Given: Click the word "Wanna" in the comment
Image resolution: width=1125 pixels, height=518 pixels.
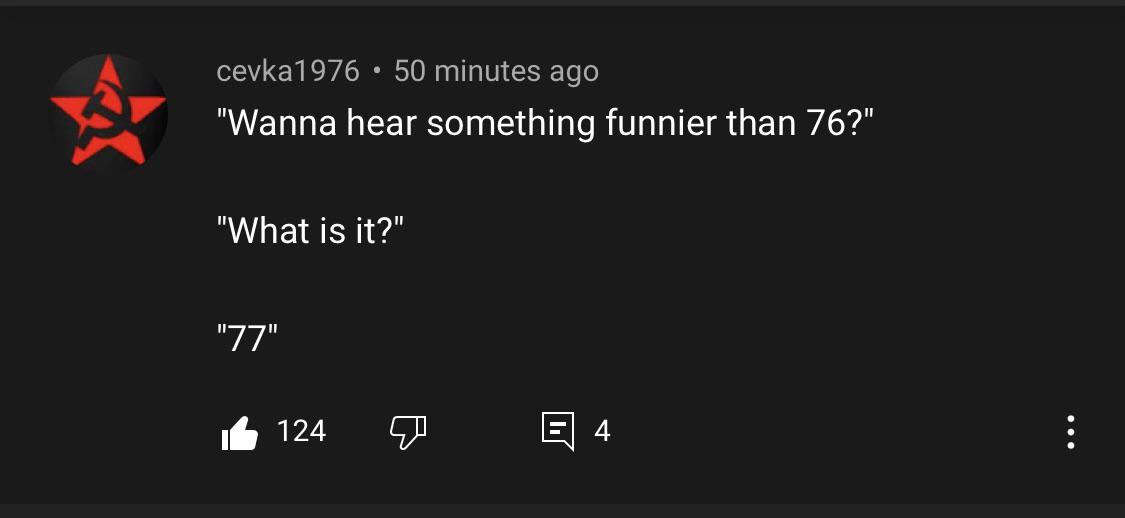Looking at the screenshot, I should [283, 124].
